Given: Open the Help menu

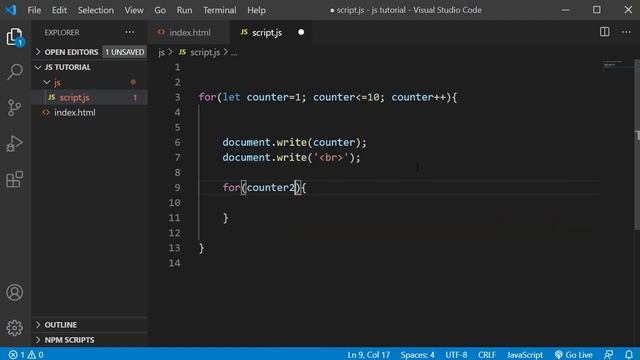Looking at the screenshot, I should 256,10.
